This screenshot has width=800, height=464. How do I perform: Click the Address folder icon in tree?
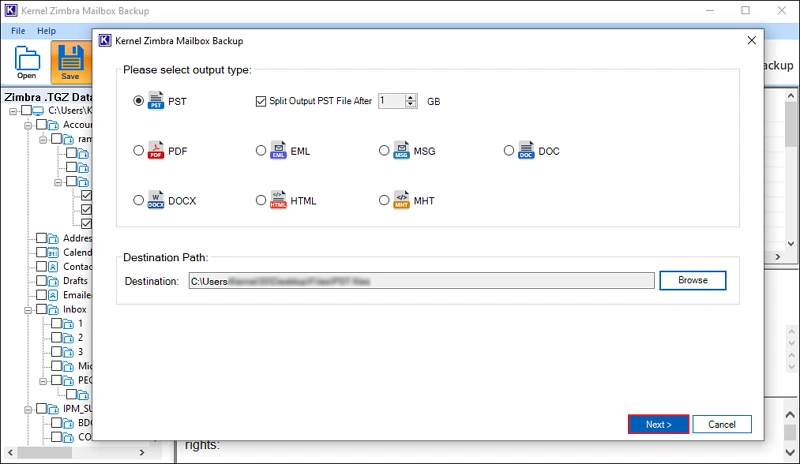54,238
